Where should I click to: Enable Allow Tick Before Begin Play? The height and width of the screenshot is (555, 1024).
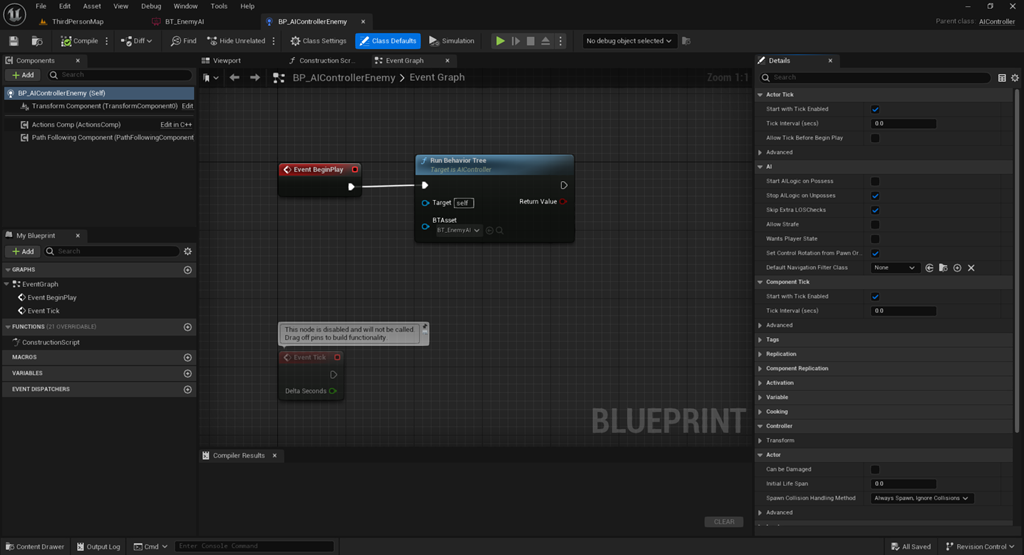pos(875,138)
